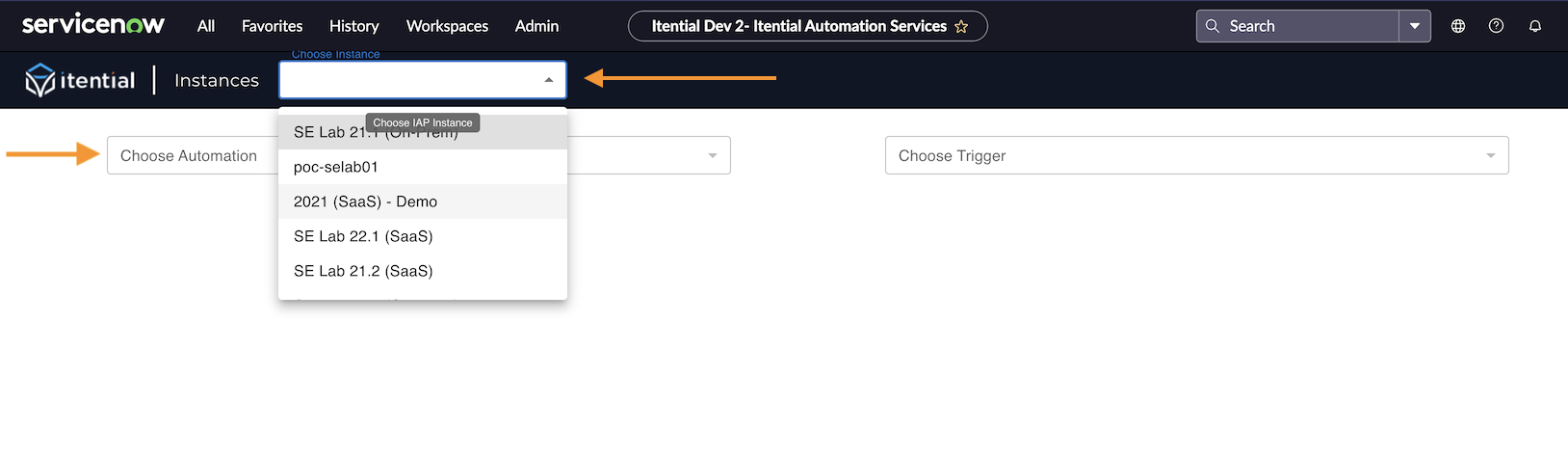Open the Favorites menu

[272, 26]
